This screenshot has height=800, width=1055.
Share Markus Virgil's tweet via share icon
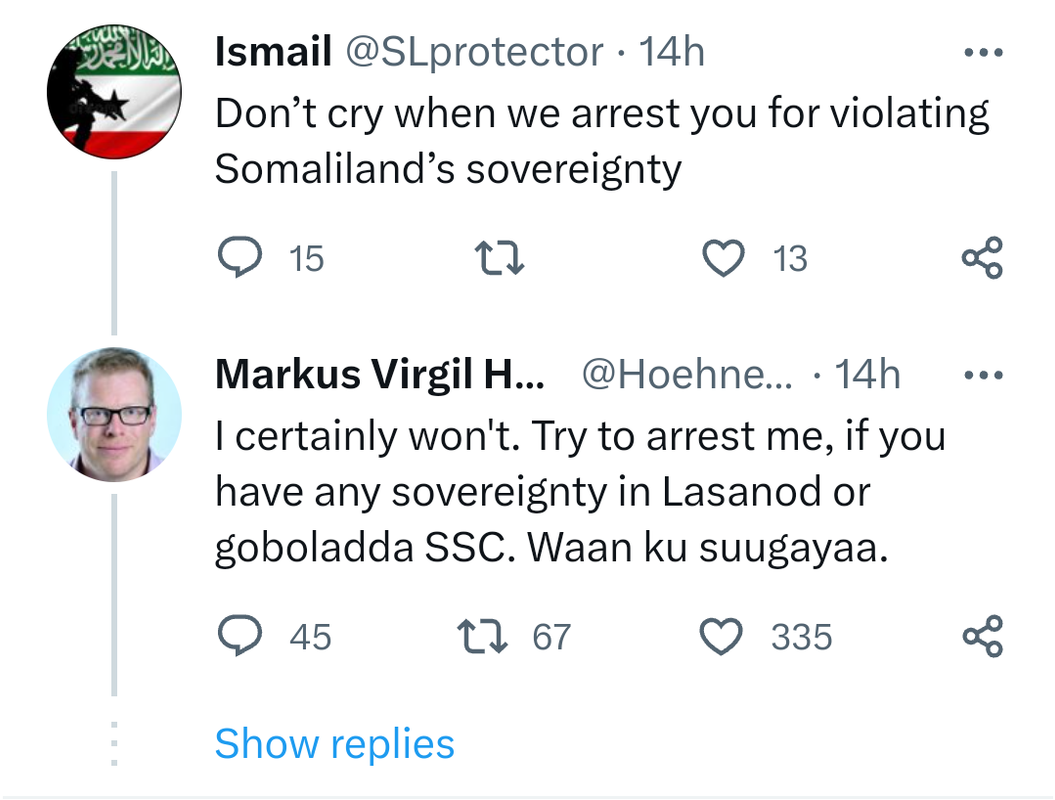coord(981,636)
